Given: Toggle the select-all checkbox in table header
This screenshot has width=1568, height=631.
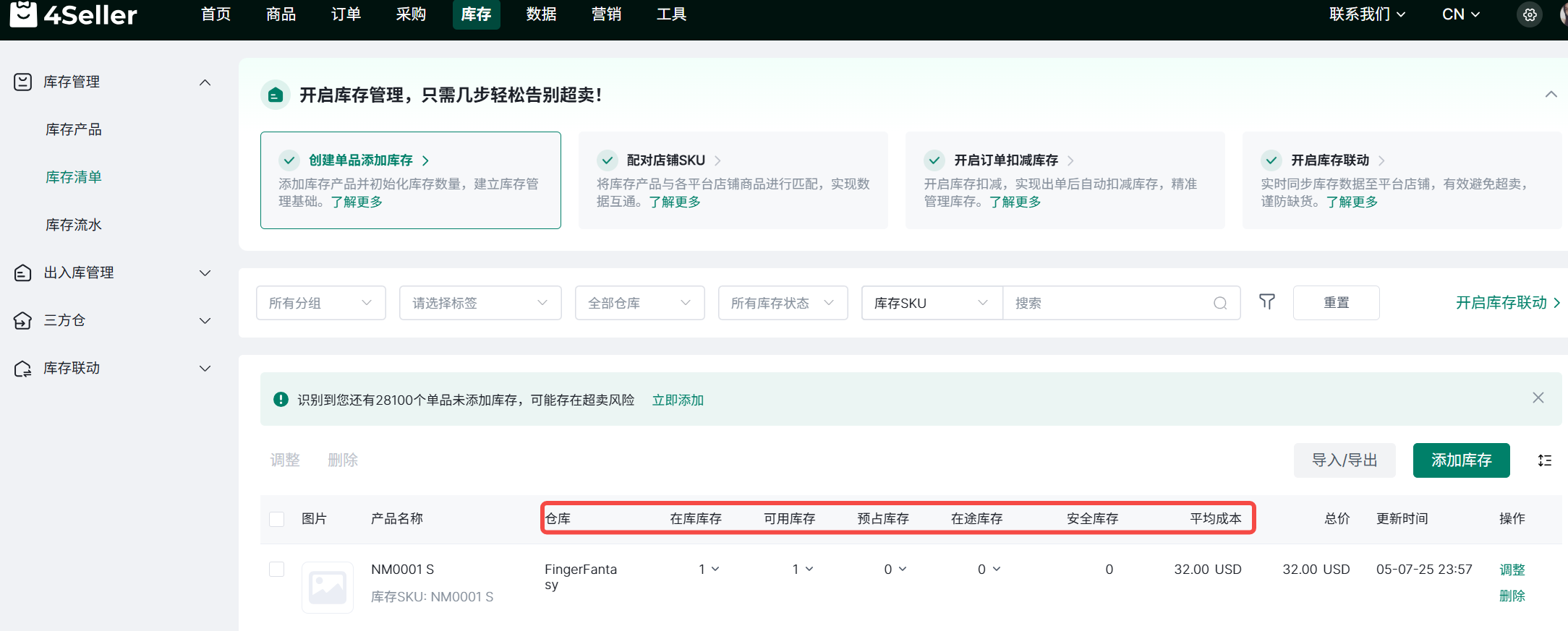Looking at the screenshot, I should point(276,519).
